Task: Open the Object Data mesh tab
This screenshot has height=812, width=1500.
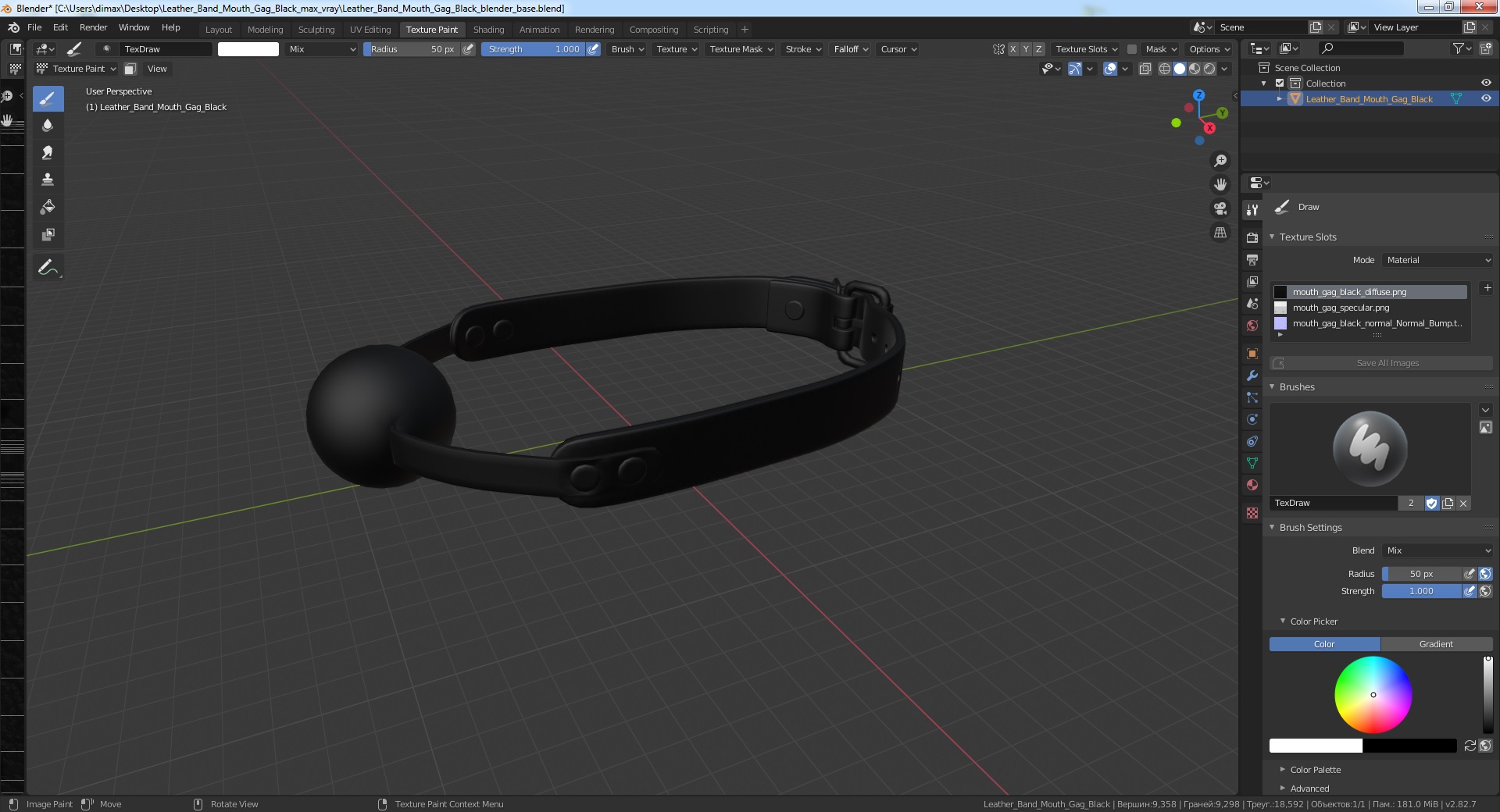Action: tap(1252, 463)
